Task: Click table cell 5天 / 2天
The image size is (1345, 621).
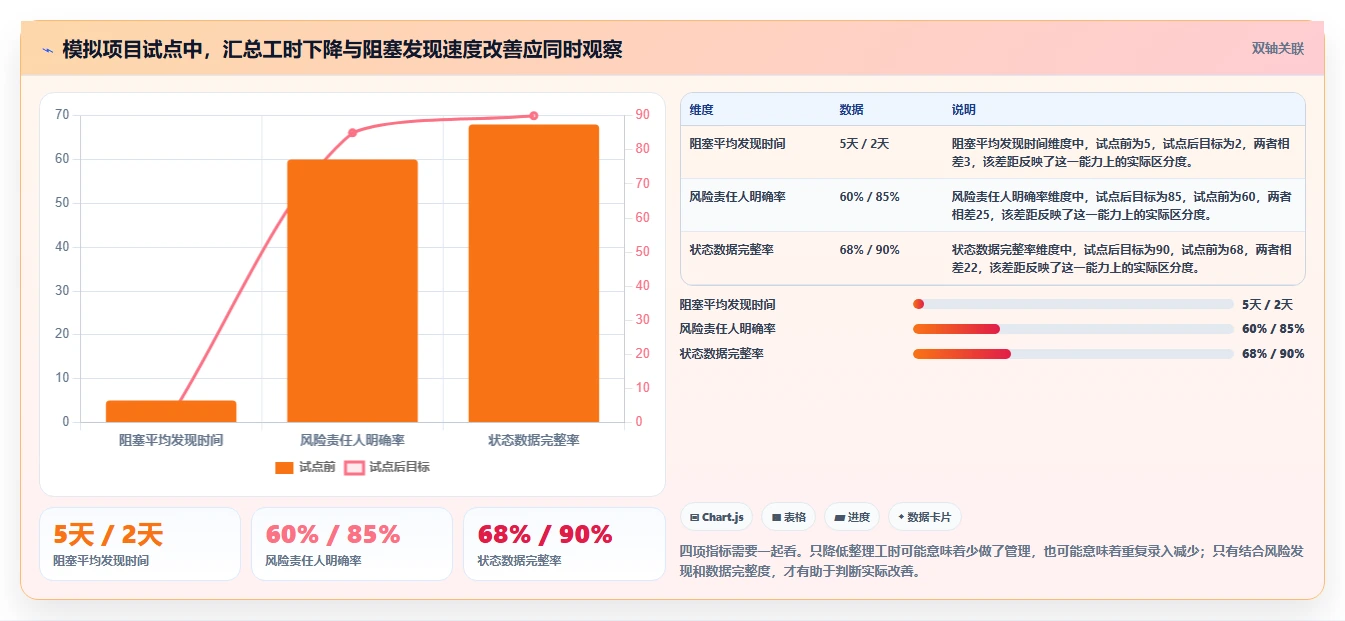Action: pos(862,144)
